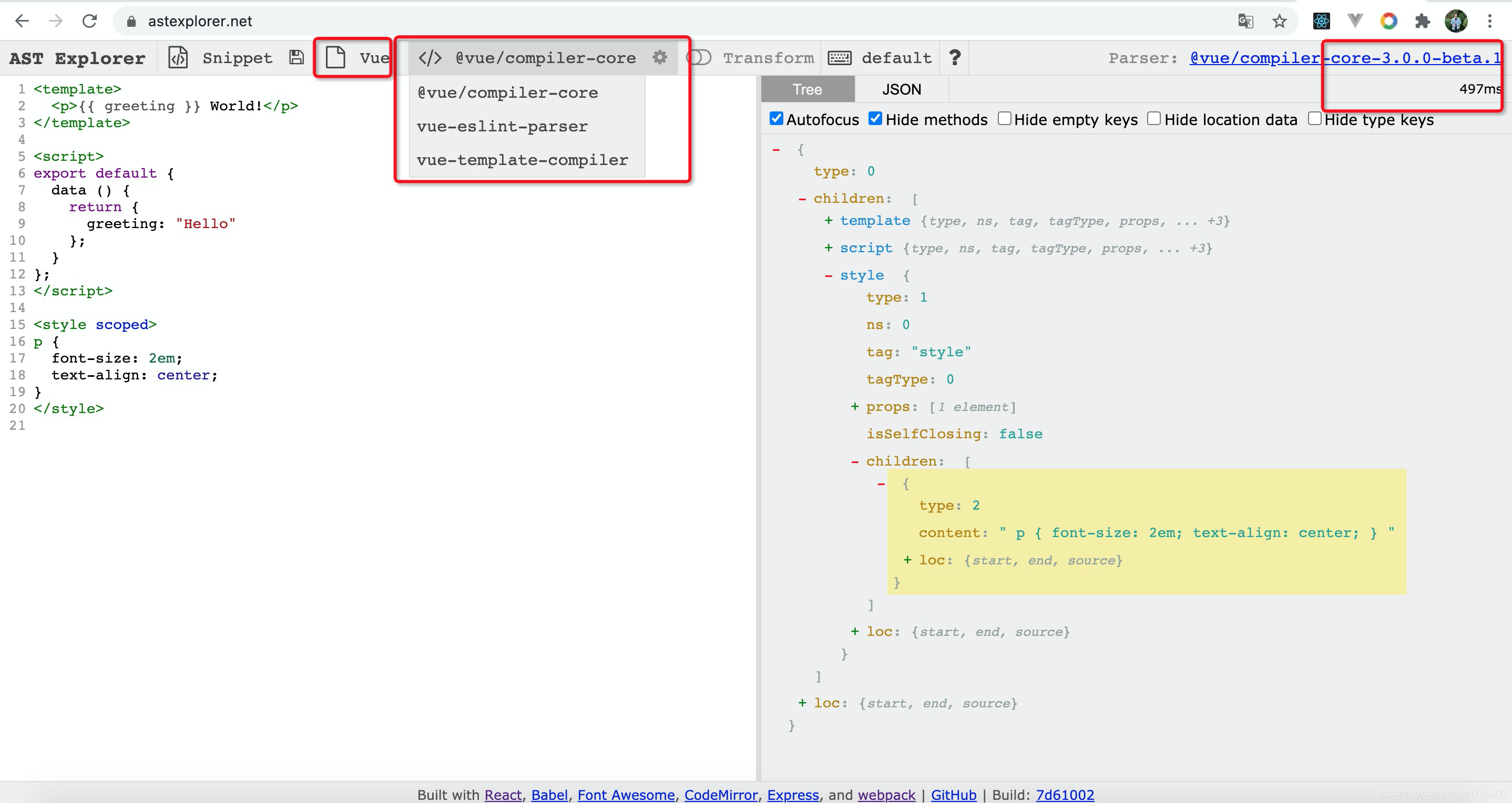Expand loc inside highlighted text node
Viewport: 1512px width, 803px height.
[x=907, y=560]
